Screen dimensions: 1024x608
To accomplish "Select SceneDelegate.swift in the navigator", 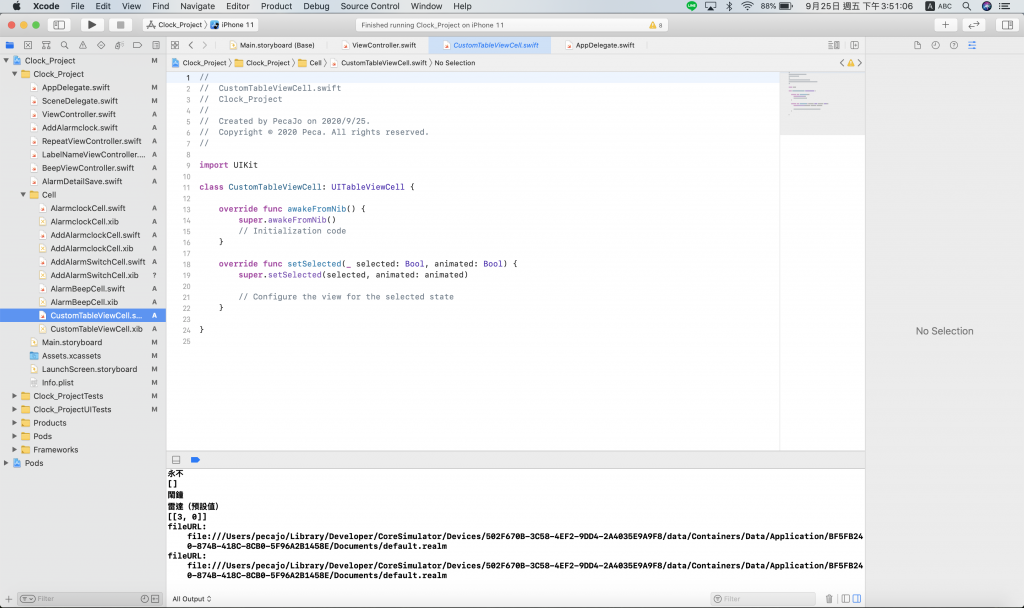I will click(x=80, y=101).
